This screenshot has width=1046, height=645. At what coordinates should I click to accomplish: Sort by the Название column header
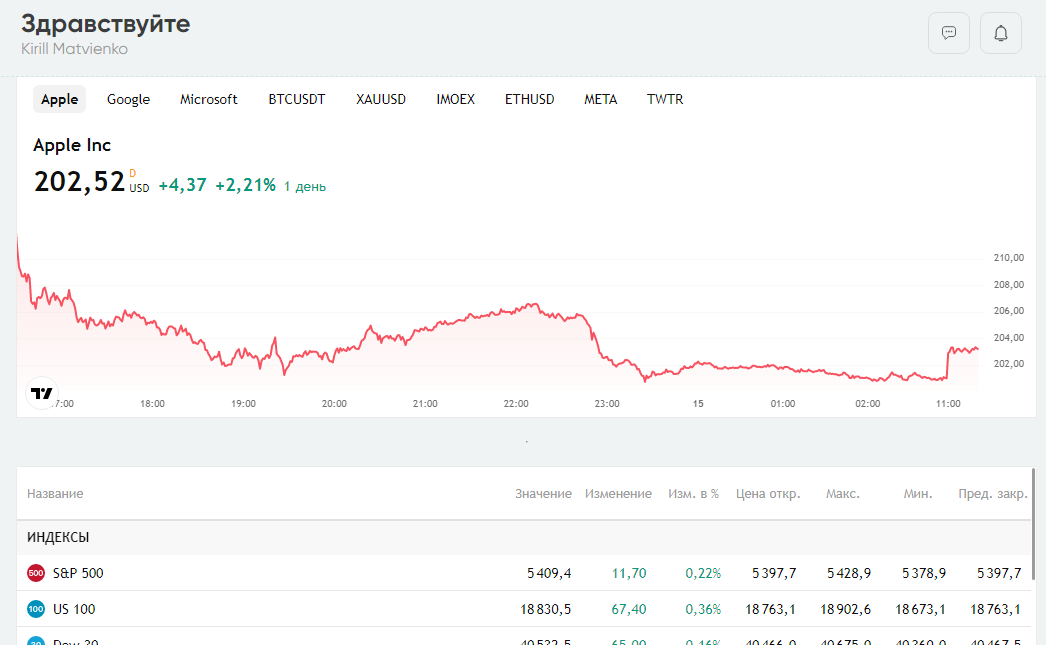(55, 494)
